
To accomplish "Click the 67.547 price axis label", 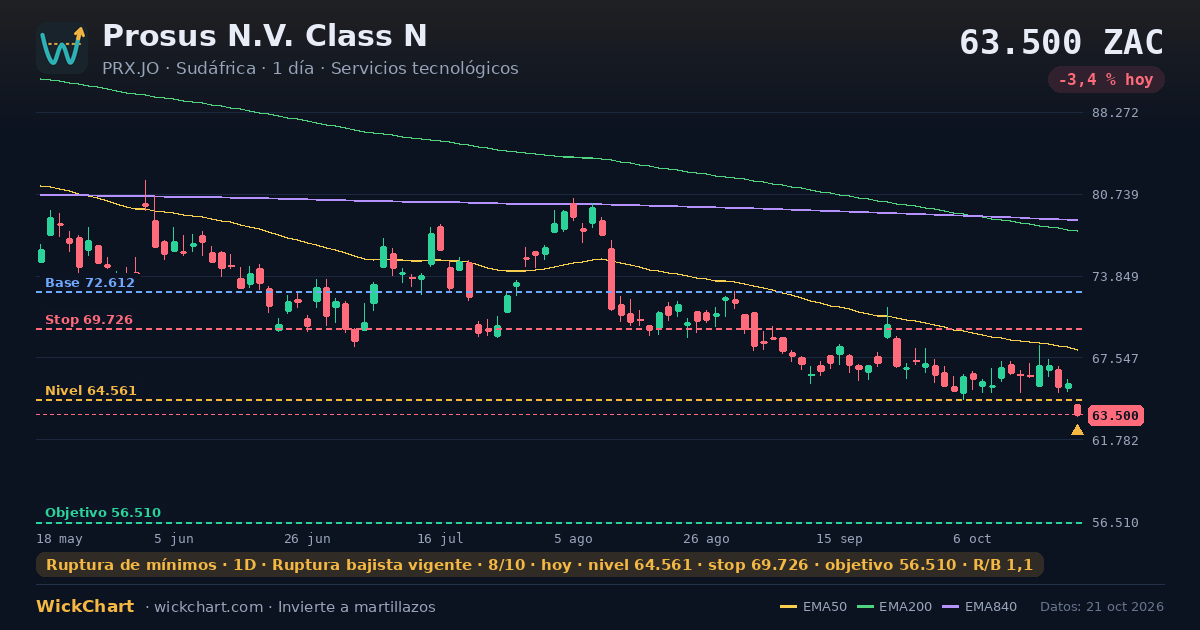I will [x=1115, y=358].
